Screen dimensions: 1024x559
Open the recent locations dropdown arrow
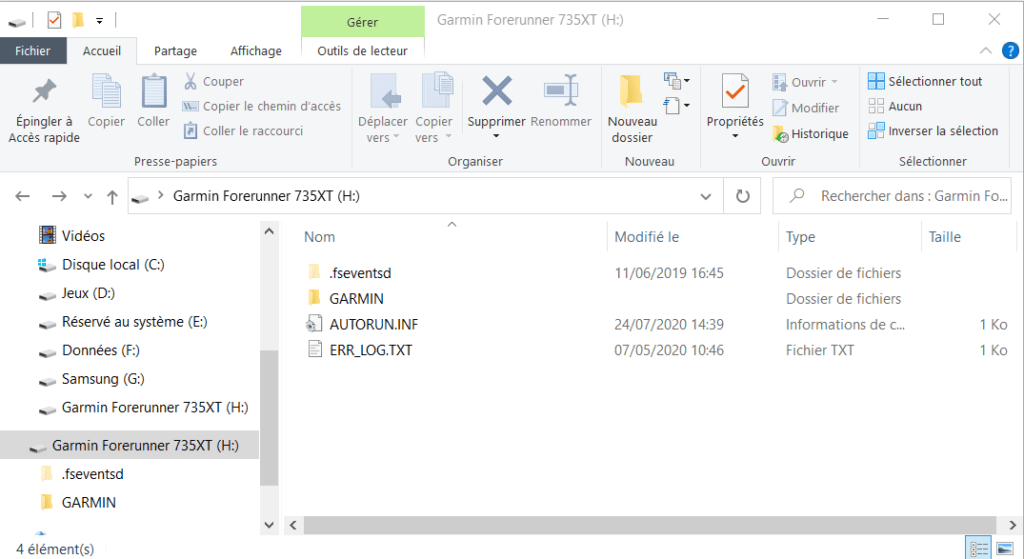(x=87, y=197)
